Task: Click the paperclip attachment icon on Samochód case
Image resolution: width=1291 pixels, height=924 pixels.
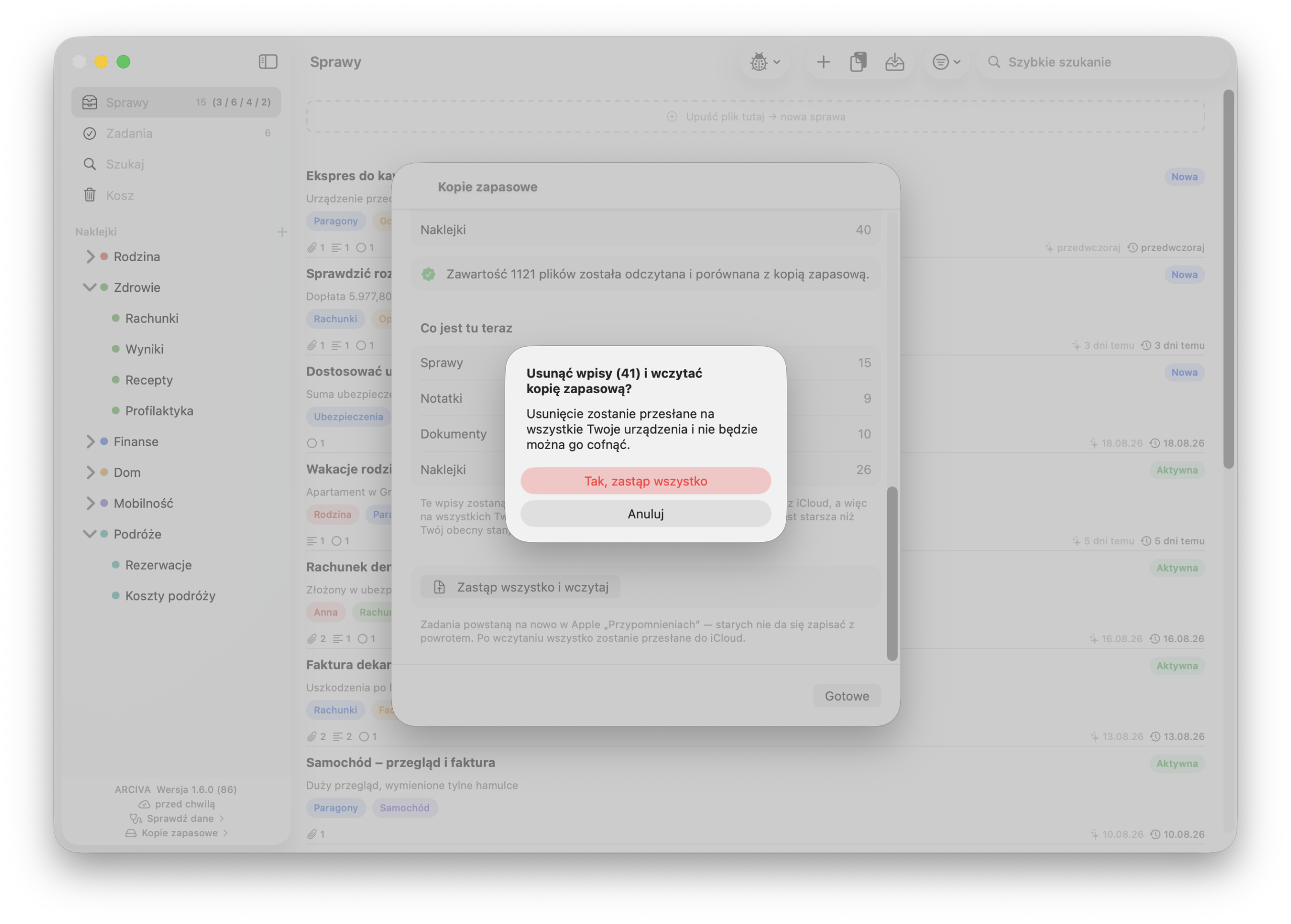Action: click(311, 834)
